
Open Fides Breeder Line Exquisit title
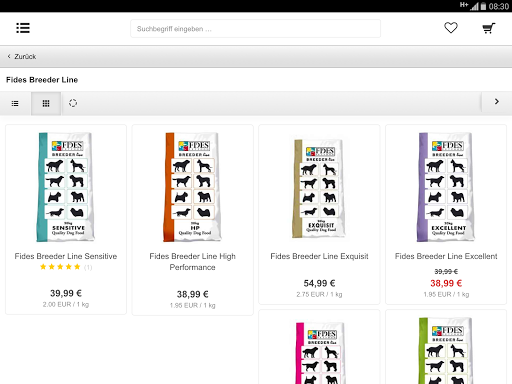tap(319, 256)
